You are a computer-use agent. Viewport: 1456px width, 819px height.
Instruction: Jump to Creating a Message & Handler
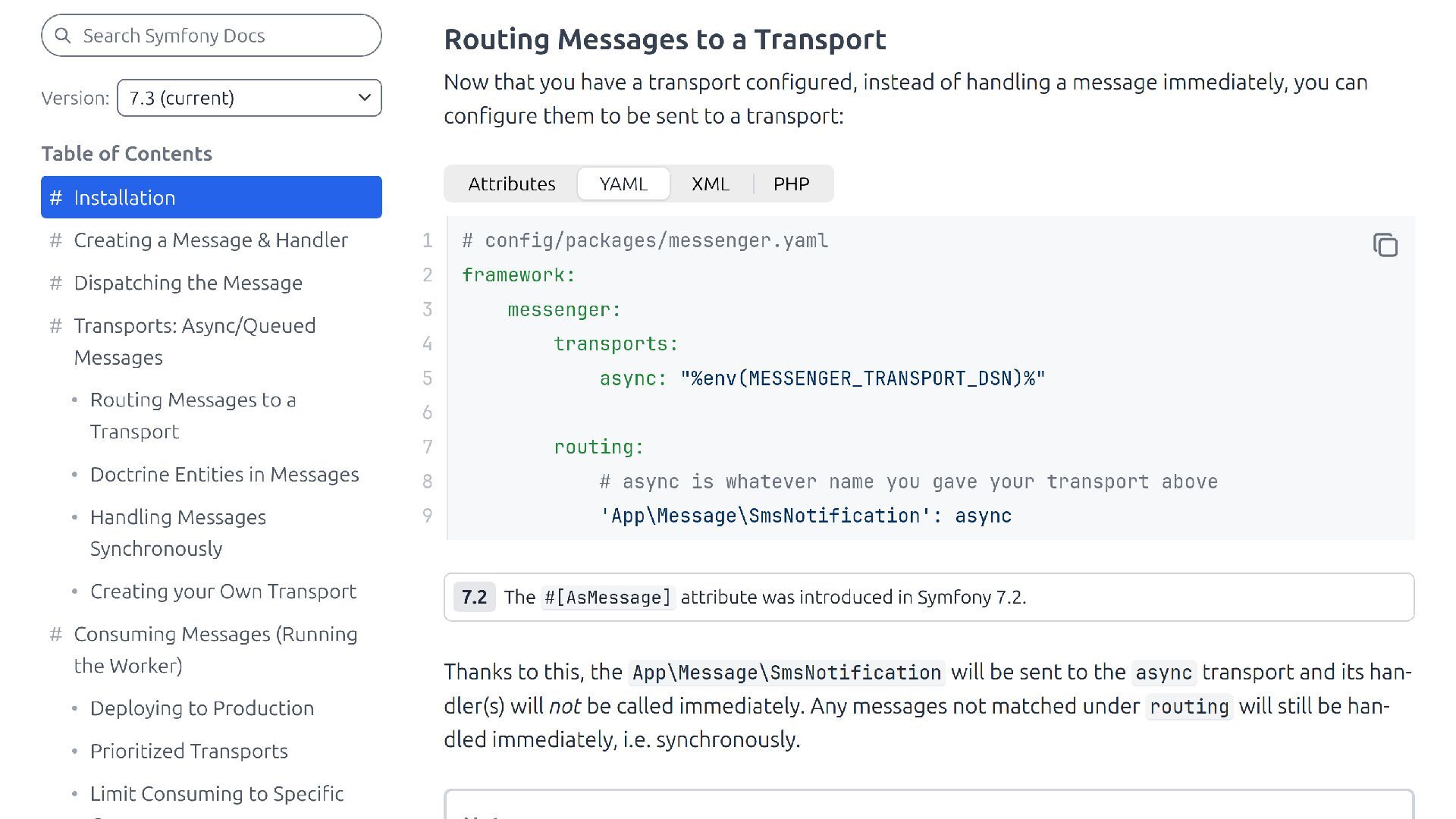click(x=210, y=240)
